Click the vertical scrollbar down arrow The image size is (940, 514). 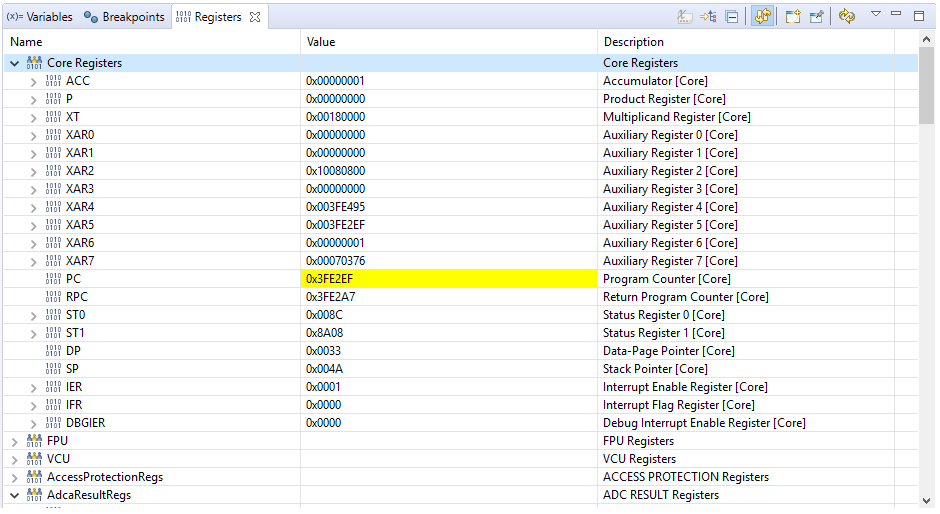click(x=927, y=499)
